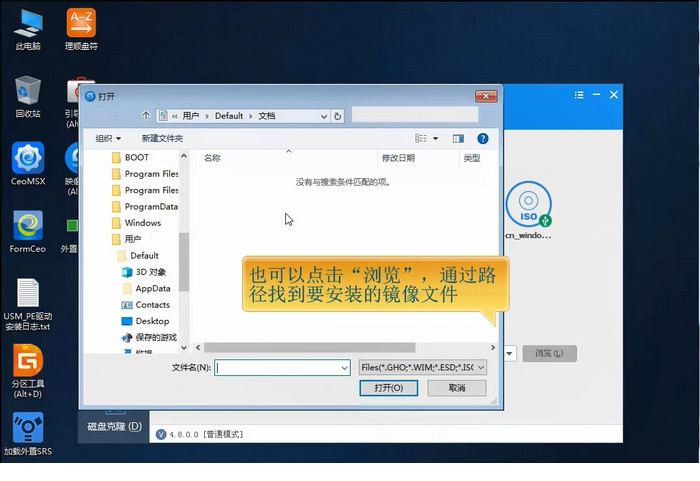Click 新建文件夹 in the toolbar
The height and width of the screenshot is (481, 700).
(162, 138)
